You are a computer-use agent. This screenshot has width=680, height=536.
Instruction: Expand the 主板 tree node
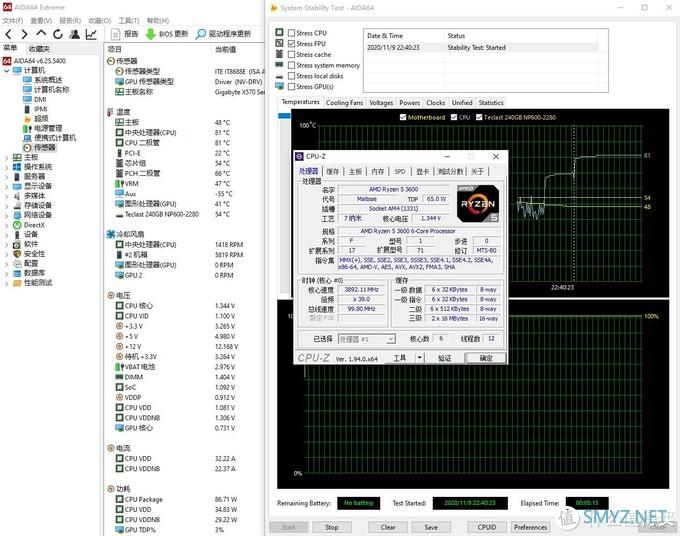pos(7,157)
